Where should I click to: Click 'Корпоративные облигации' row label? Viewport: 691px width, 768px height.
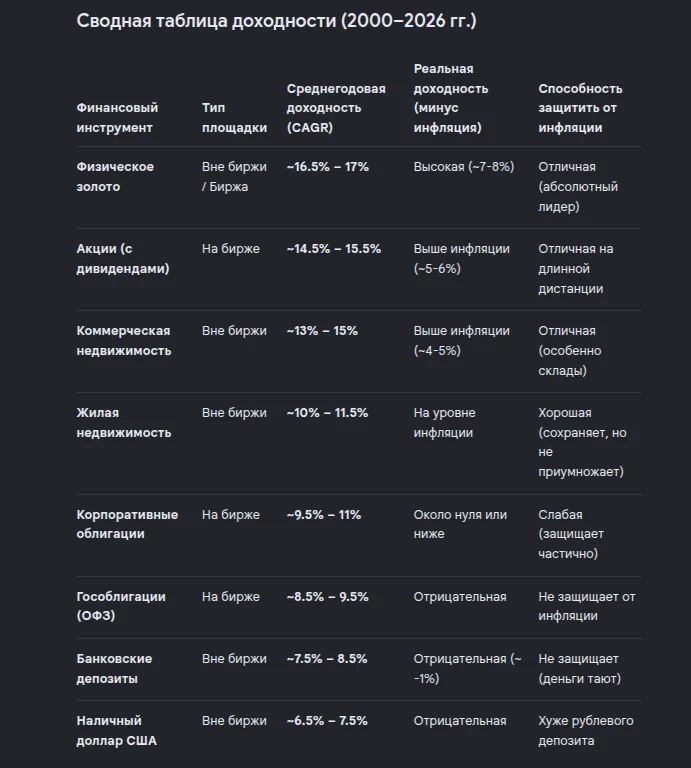tap(127, 524)
